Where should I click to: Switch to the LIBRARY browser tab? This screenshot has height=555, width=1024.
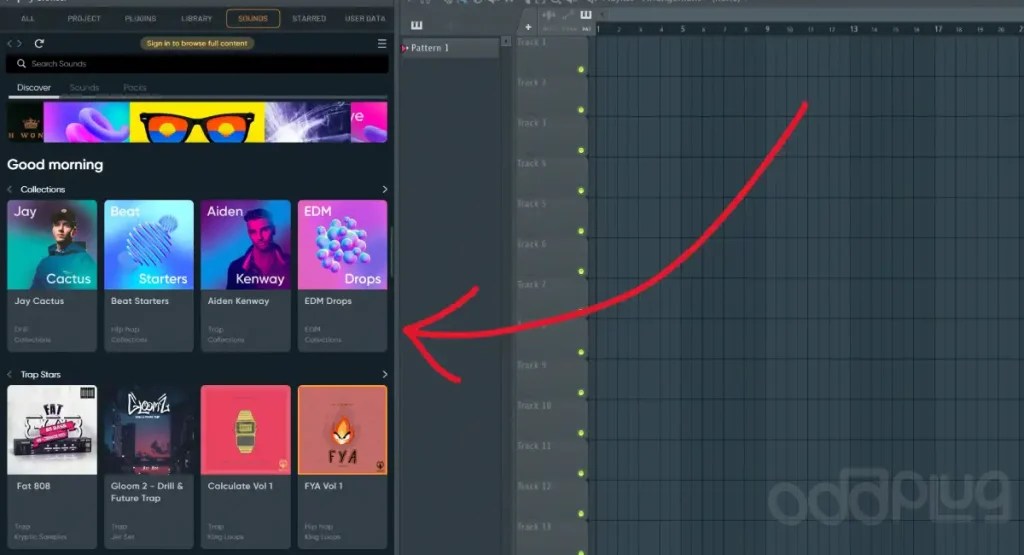click(197, 19)
